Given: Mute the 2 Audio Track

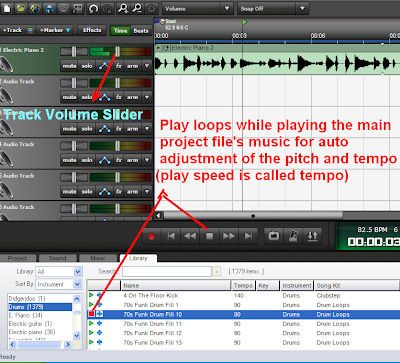Looking at the screenshot, I should tap(69, 97).
